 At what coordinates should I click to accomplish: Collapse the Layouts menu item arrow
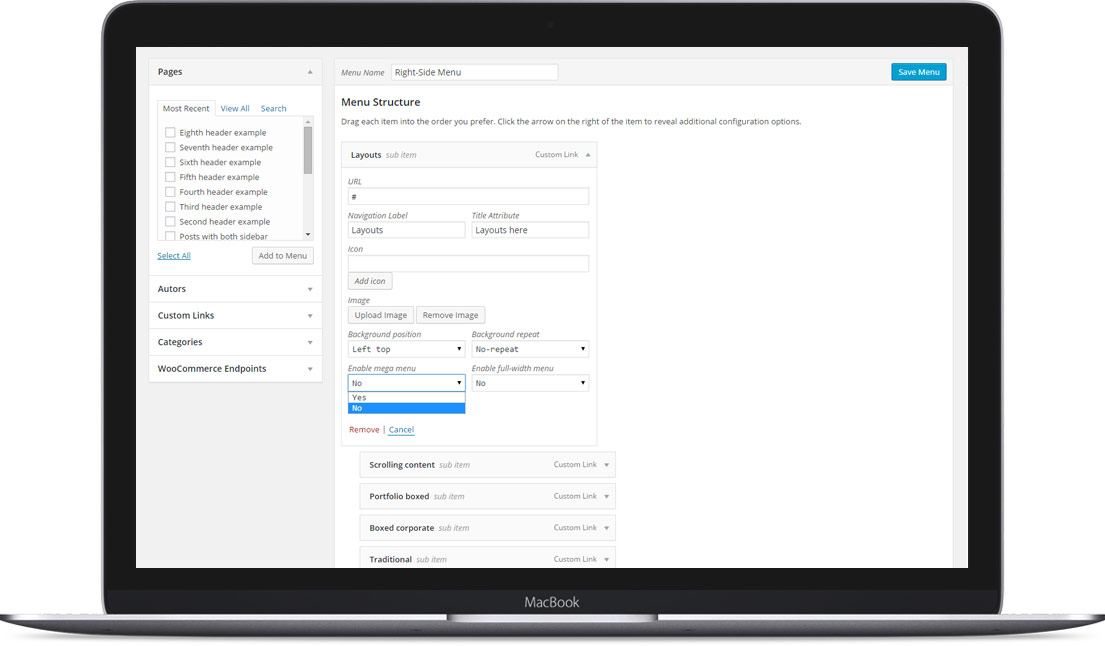click(x=588, y=155)
